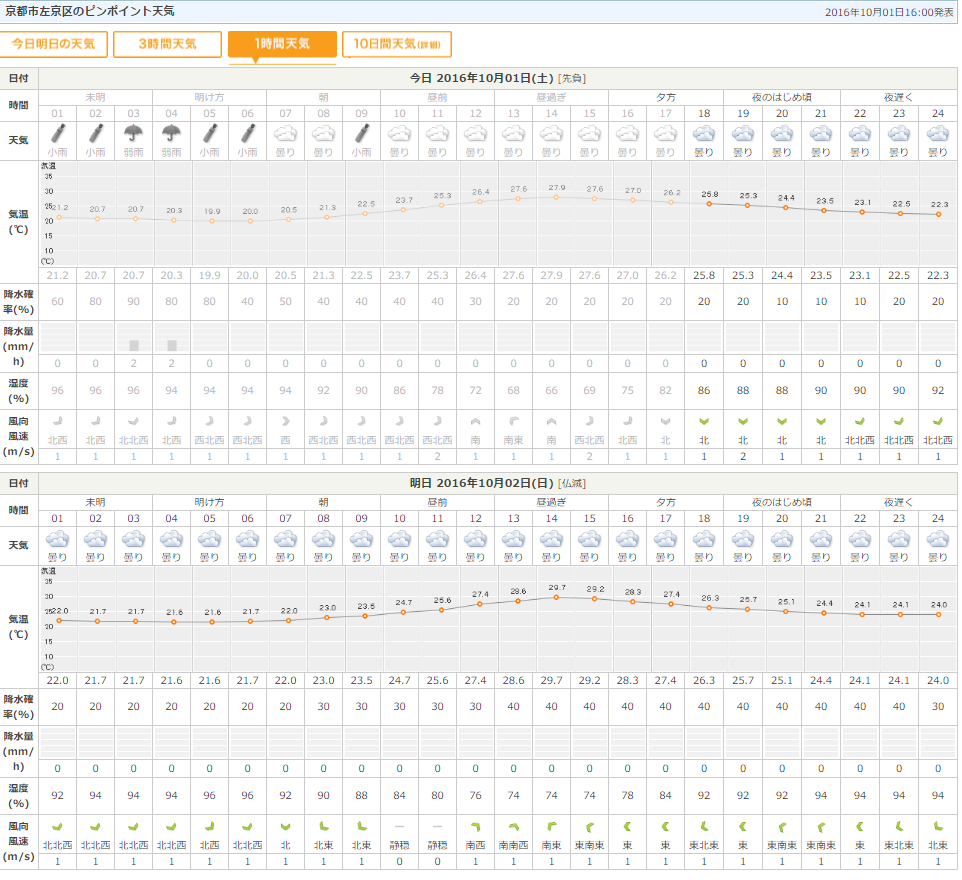The height and width of the screenshot is (880, 962).
Task: Click today's 降水確率(%) row label
Action: (18, 302)
